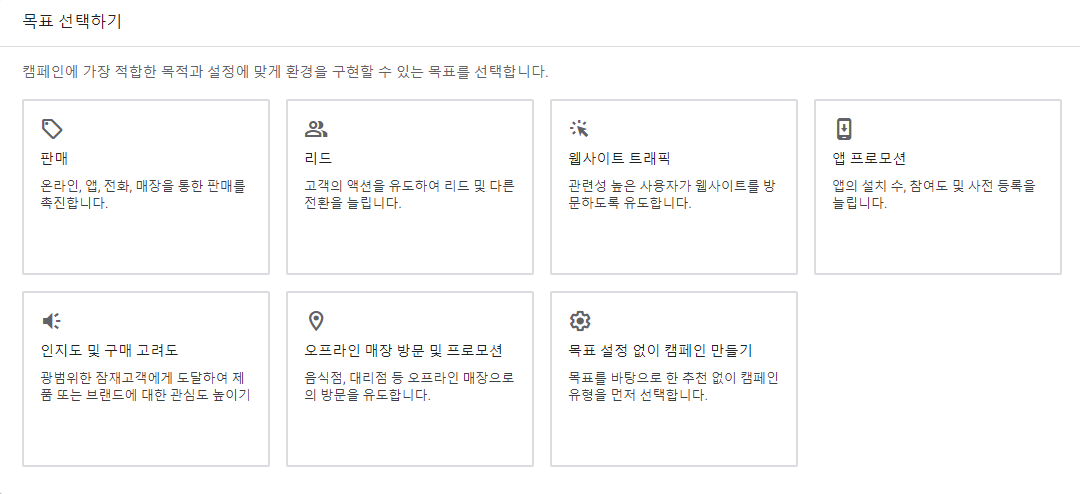The width and height of the screenshot is (1080, 494).
Task: Choose the 리드 goal title
Action: [319, 159]
